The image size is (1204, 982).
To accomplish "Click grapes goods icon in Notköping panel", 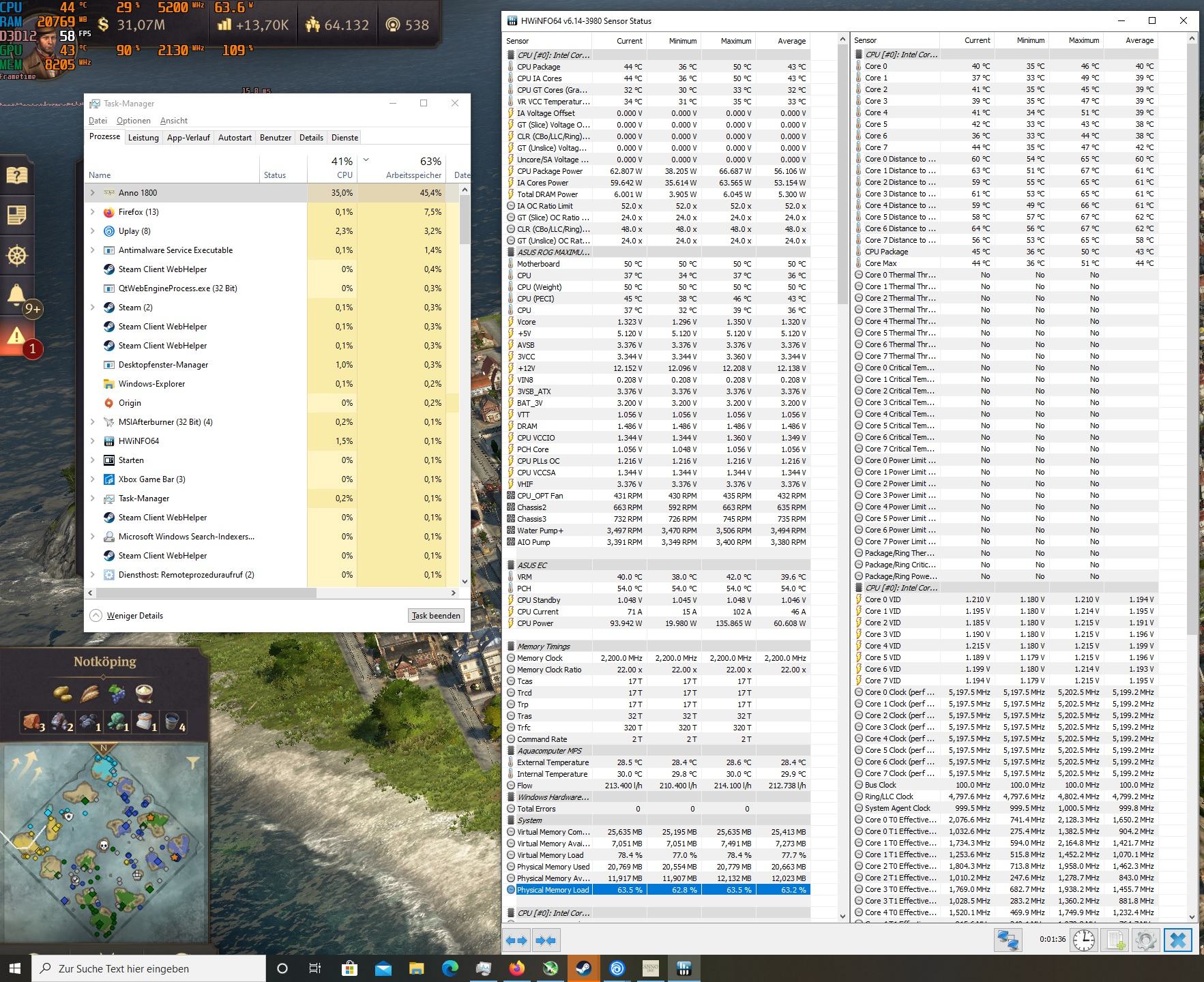I will (x=117, y=694).
